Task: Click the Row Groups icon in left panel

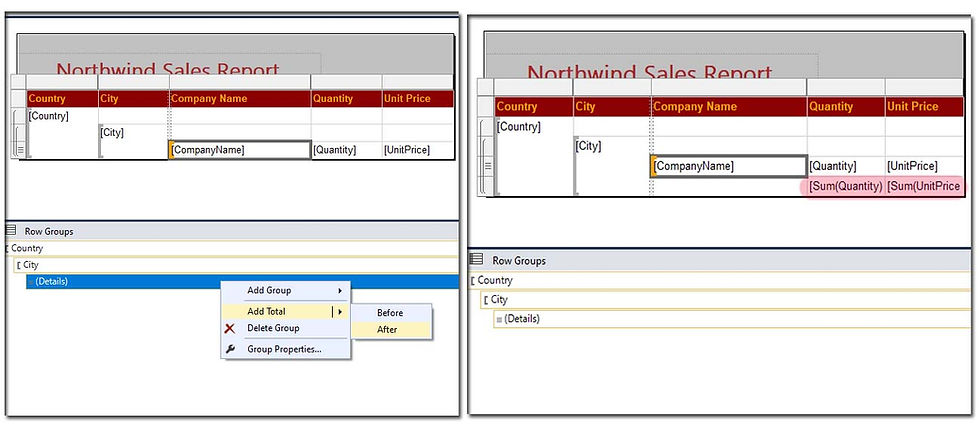Action: (x=11, y=231)
